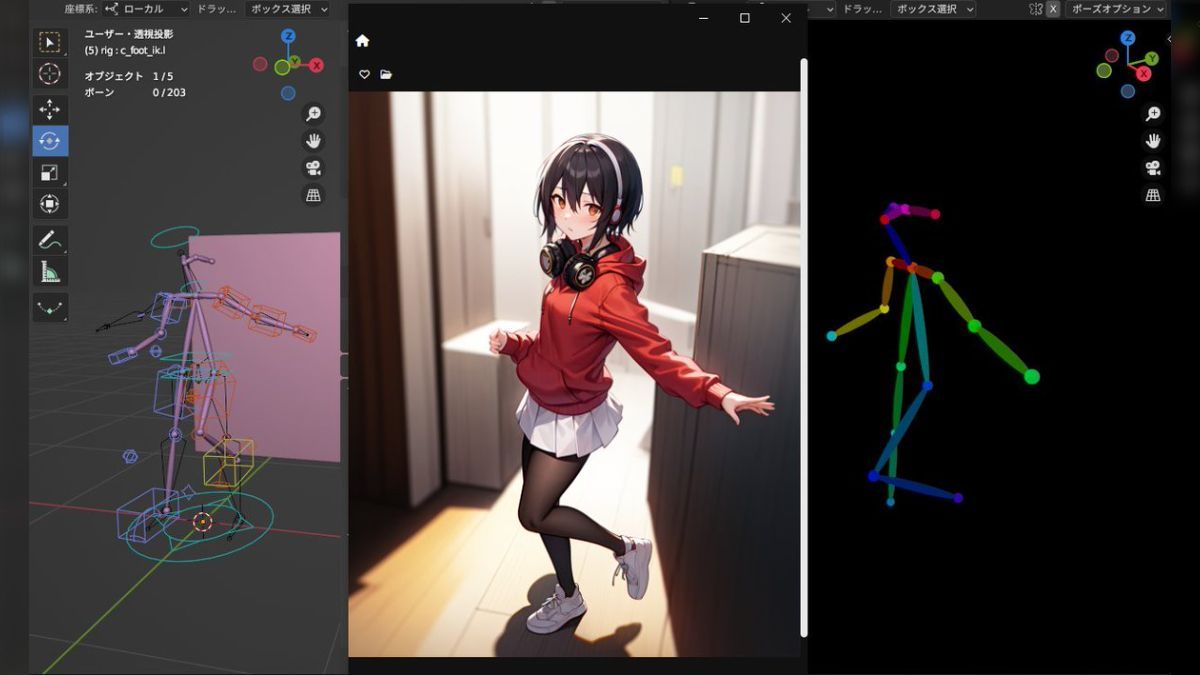Click the ユーザー・透視投影 label

tap(129, 34)
